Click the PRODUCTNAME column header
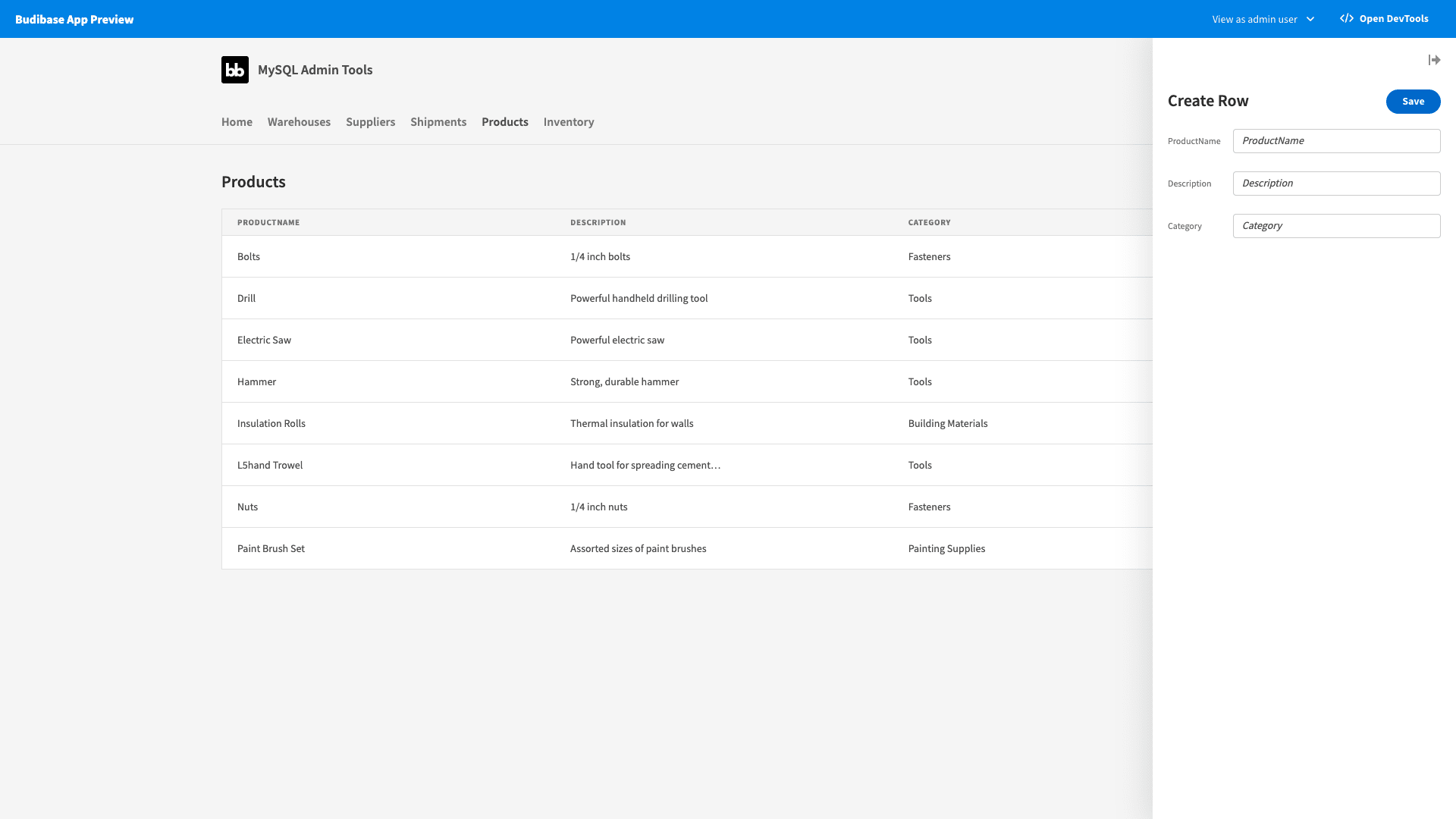Image resolution: width=1456 pixels, height=819 pixels. click(x=268, y=223)
